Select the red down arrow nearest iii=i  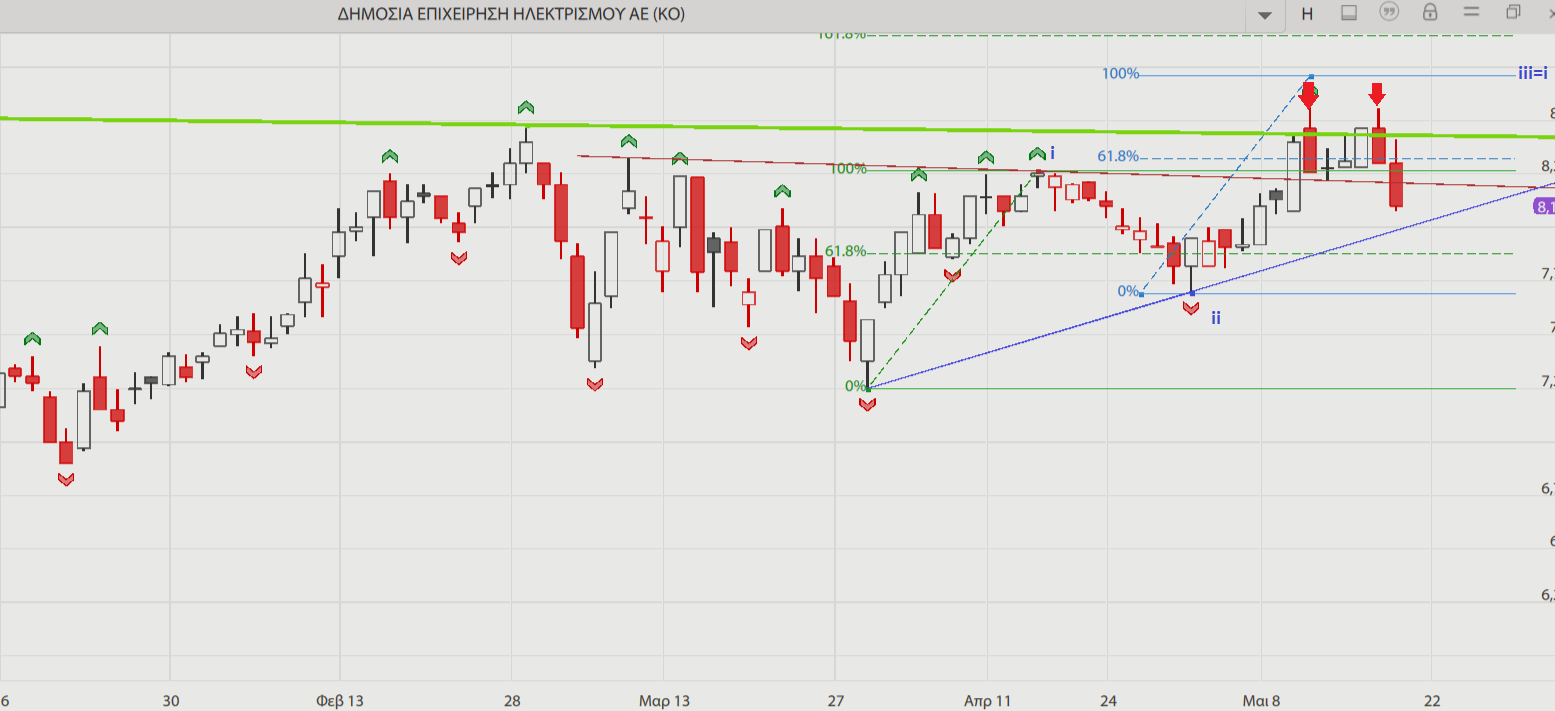tap(1377, 95)
